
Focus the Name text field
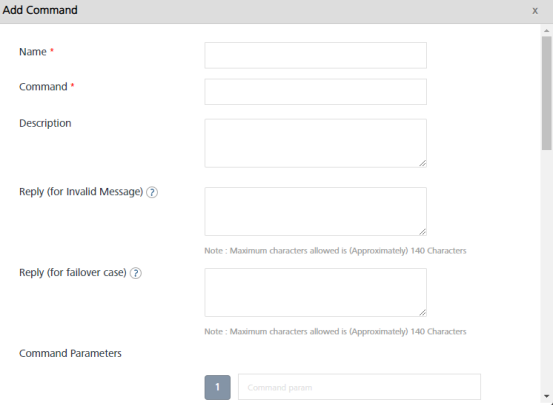(x=315, y=55)
